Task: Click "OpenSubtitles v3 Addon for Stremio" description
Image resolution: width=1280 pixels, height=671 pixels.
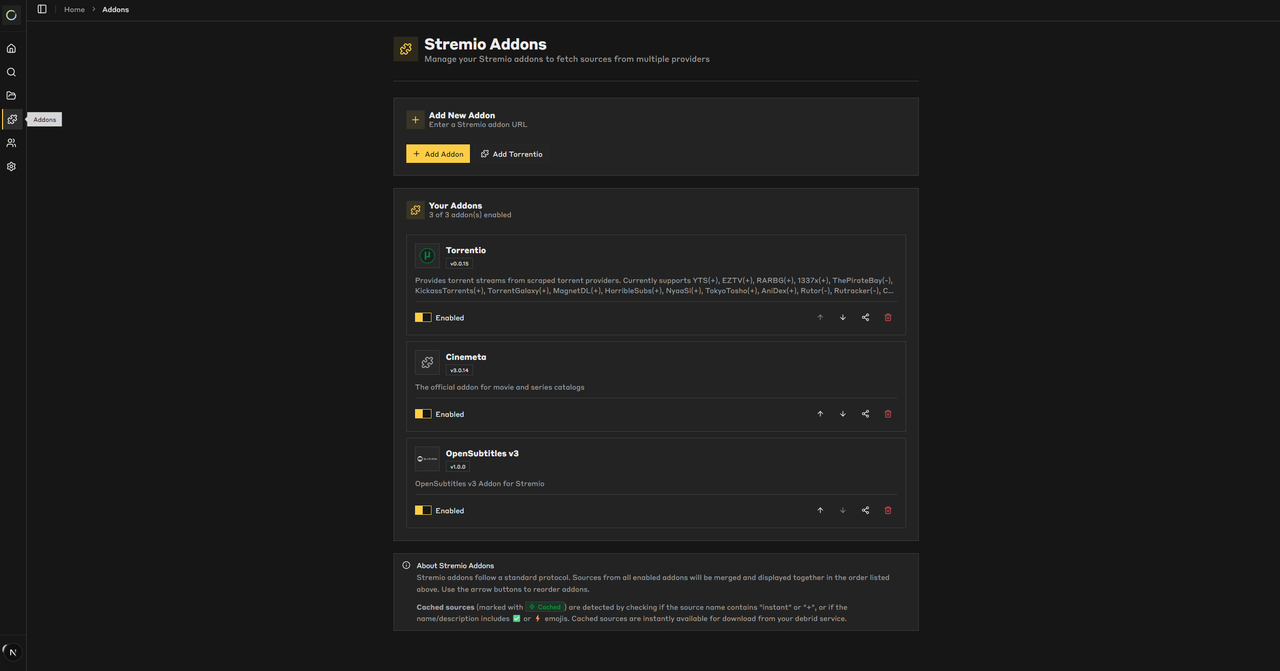Action: coord(480,484)
